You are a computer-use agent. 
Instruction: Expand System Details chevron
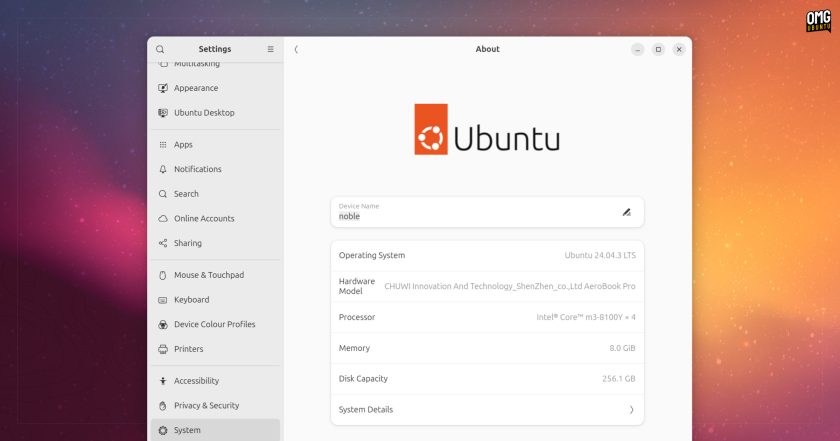coord(632,410)
